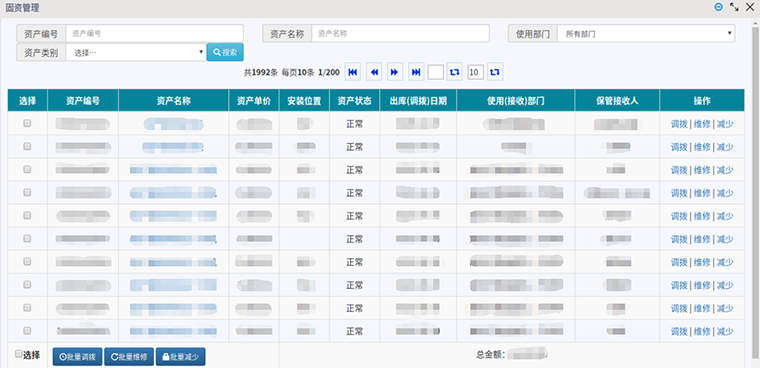
Task: Go to first page of pagination
Action: [352, 73]
